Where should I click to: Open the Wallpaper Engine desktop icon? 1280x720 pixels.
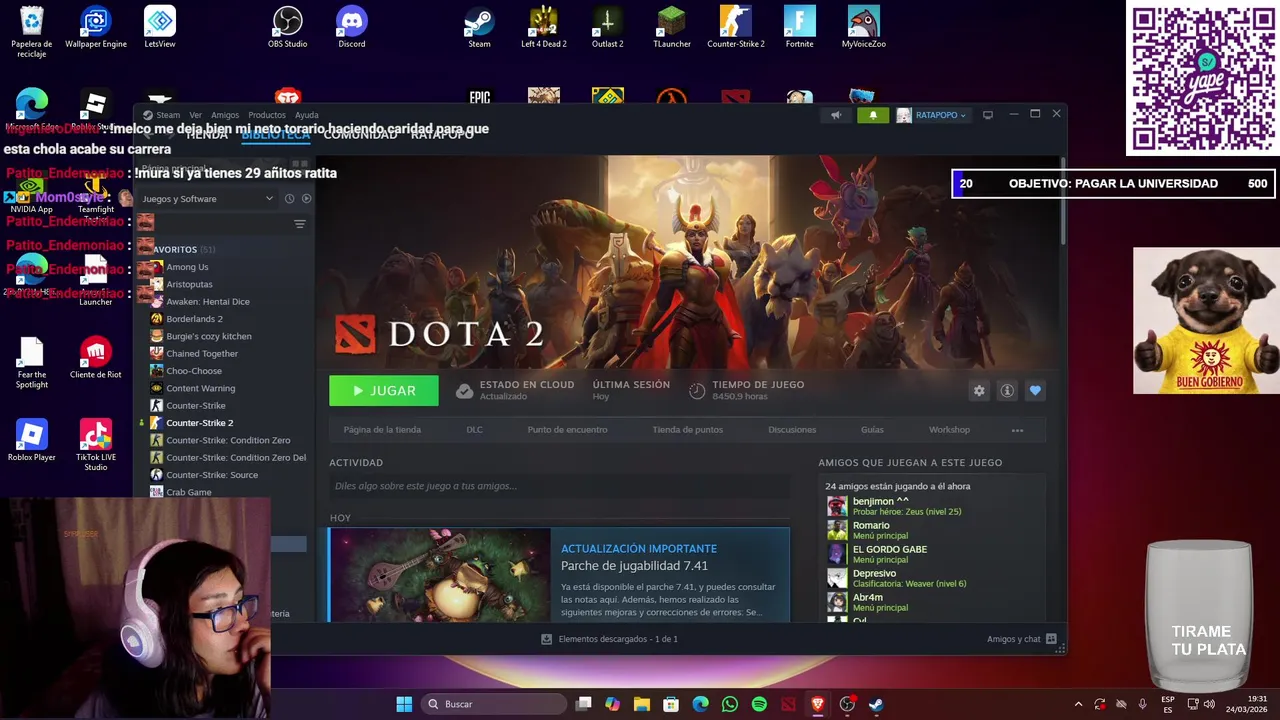pos(96,27)
